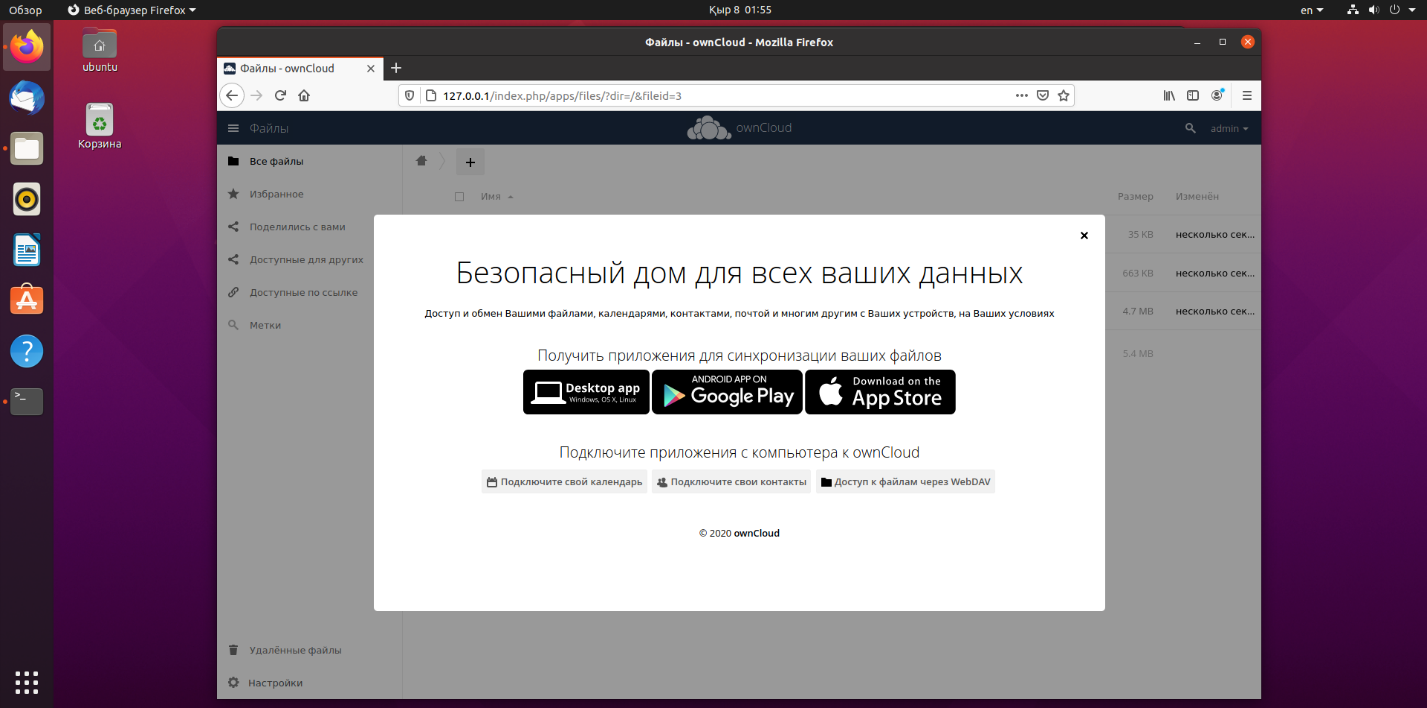Launch Rhythmbox from the dock
Image resolution: width=1427 pixels, height=708 pixels.
pos(27,199)
